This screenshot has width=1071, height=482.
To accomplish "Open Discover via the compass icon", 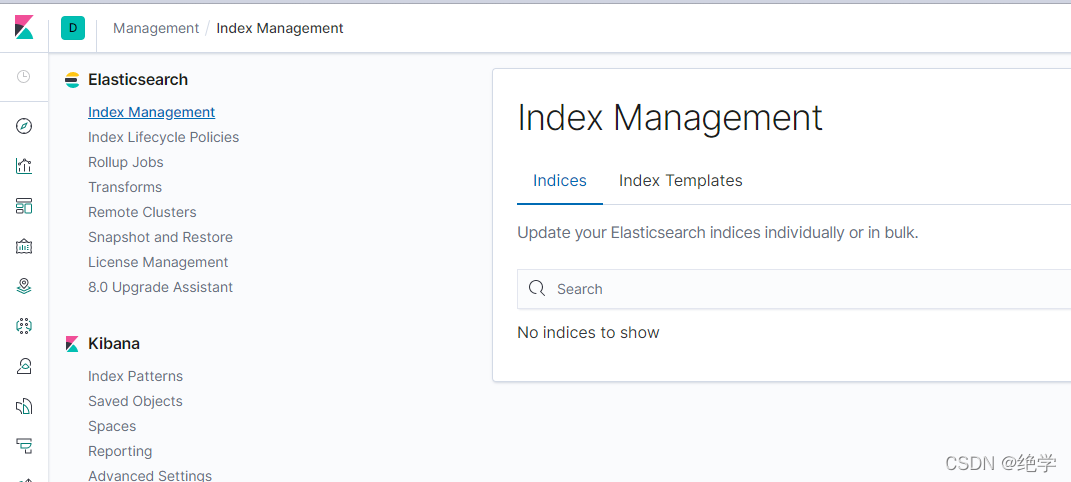I will point(24,126).
